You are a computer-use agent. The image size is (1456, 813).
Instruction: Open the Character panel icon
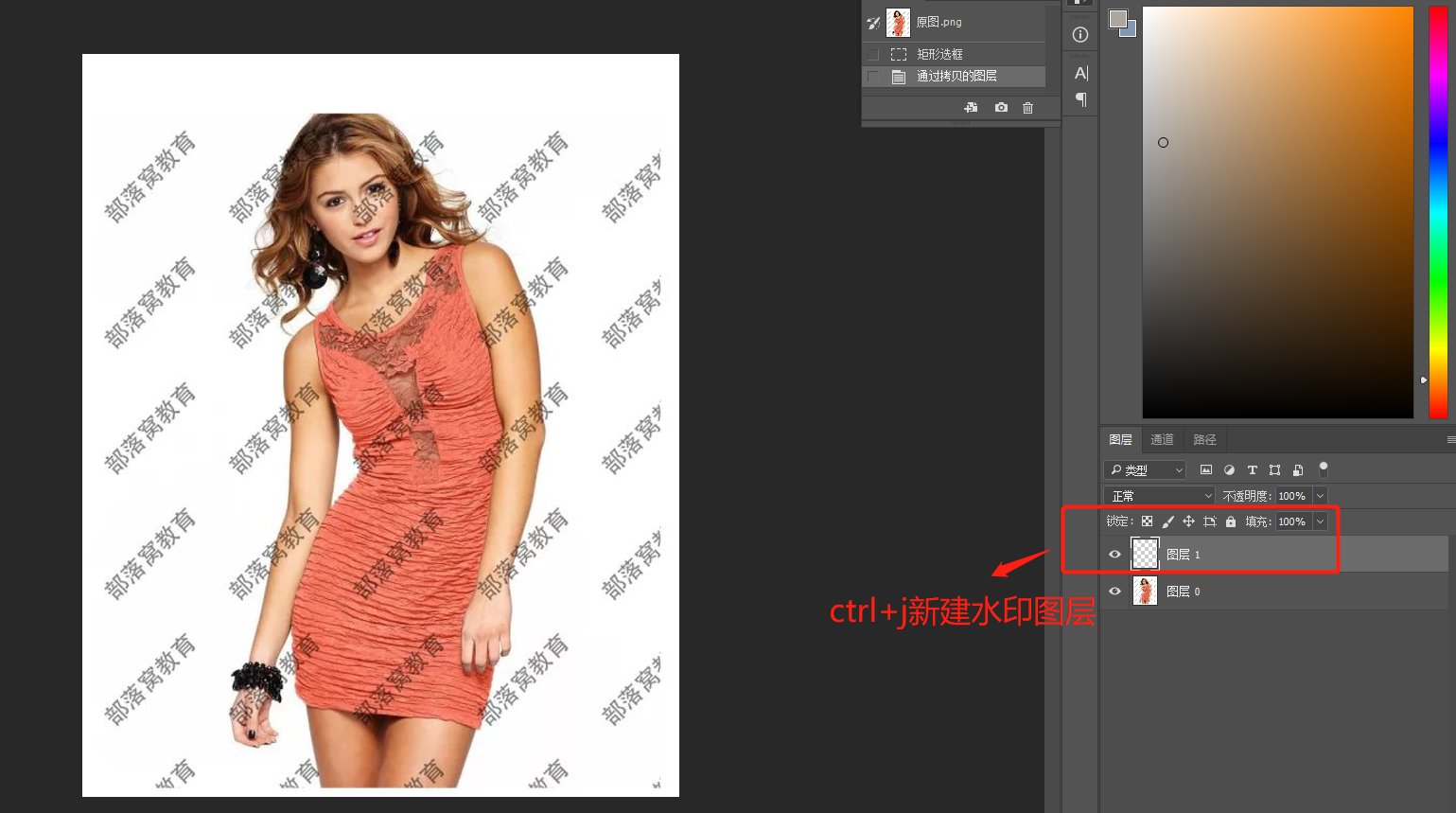1080,73
